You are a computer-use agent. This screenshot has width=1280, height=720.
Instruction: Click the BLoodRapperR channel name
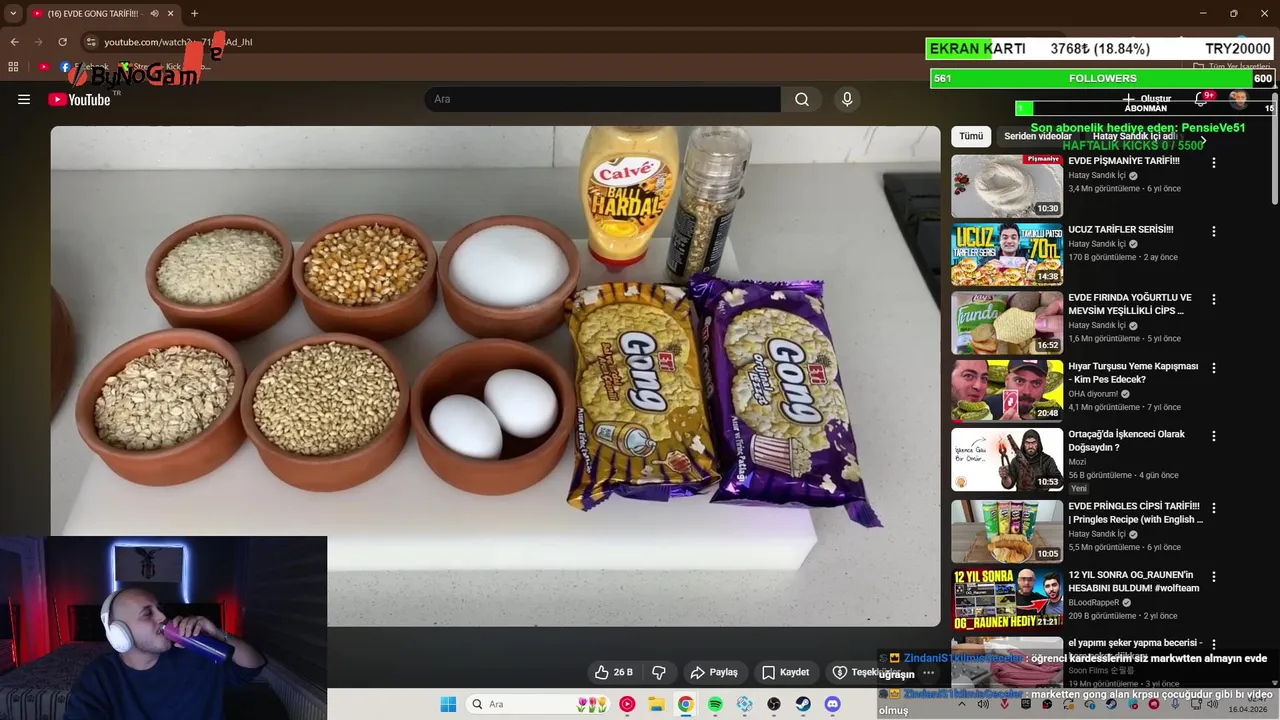coord(1095,603)
